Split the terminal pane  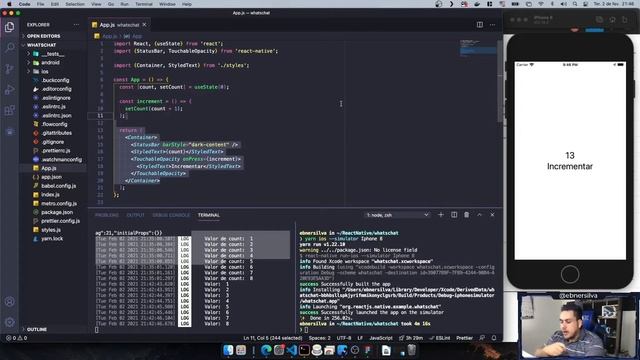[x=454, y=215]
